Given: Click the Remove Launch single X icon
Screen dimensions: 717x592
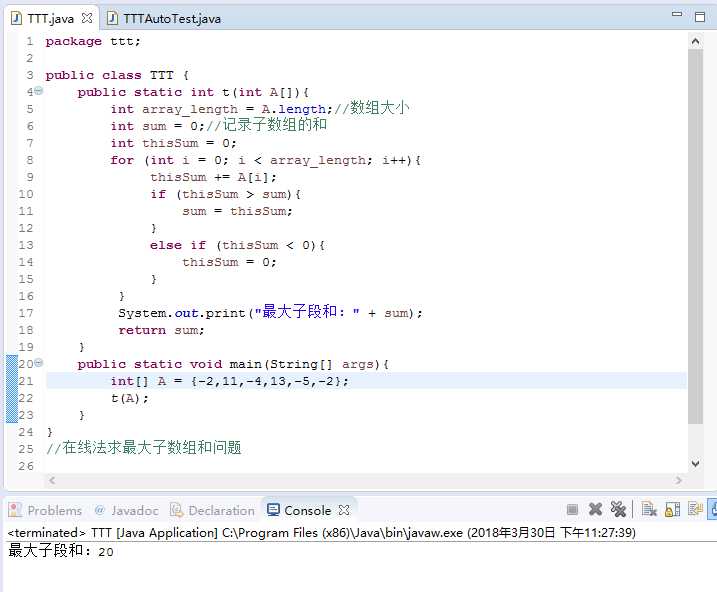Looking at the screenshot, I should tap(595, 509).
